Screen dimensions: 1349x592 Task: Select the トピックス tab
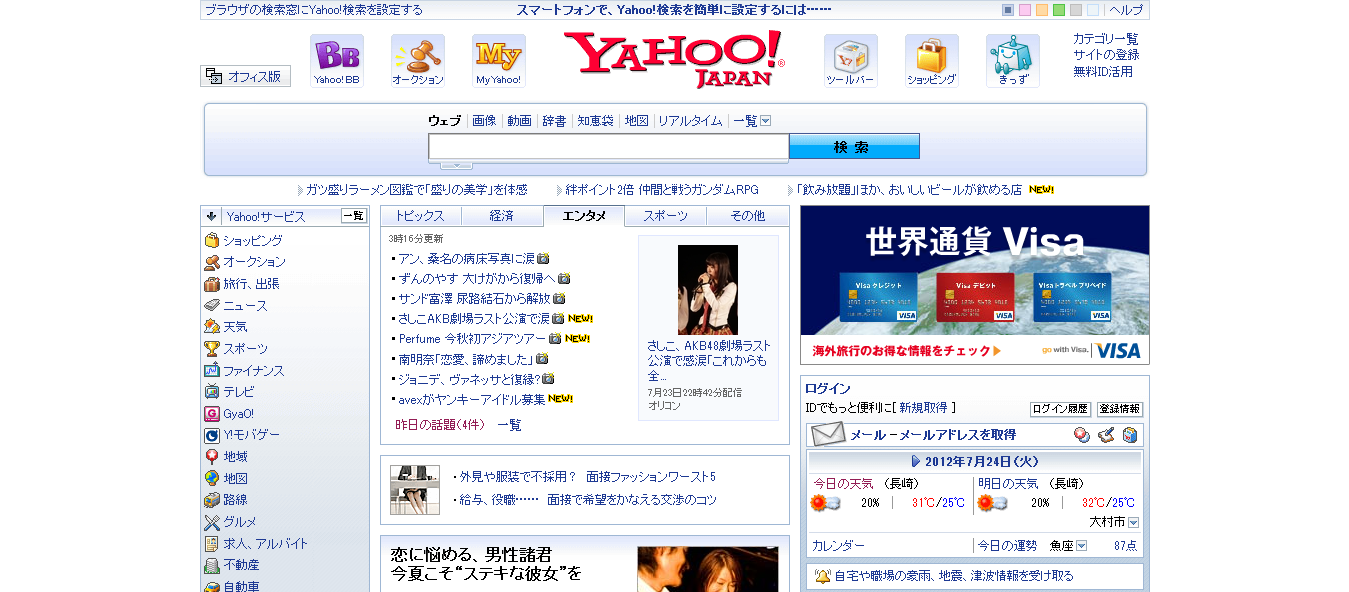click(x=421, y=216)
